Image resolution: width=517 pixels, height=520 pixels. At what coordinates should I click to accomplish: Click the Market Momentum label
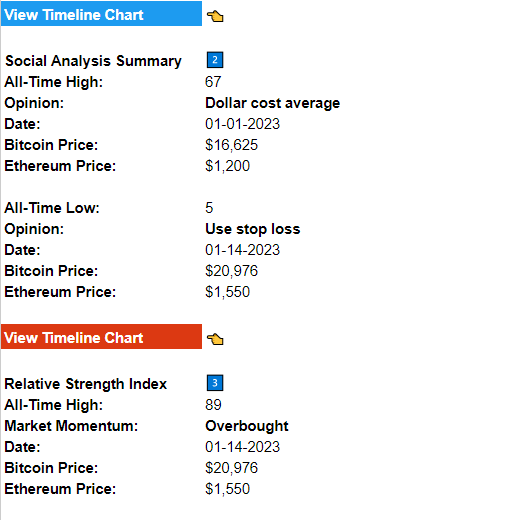click(x=71, y=426)
